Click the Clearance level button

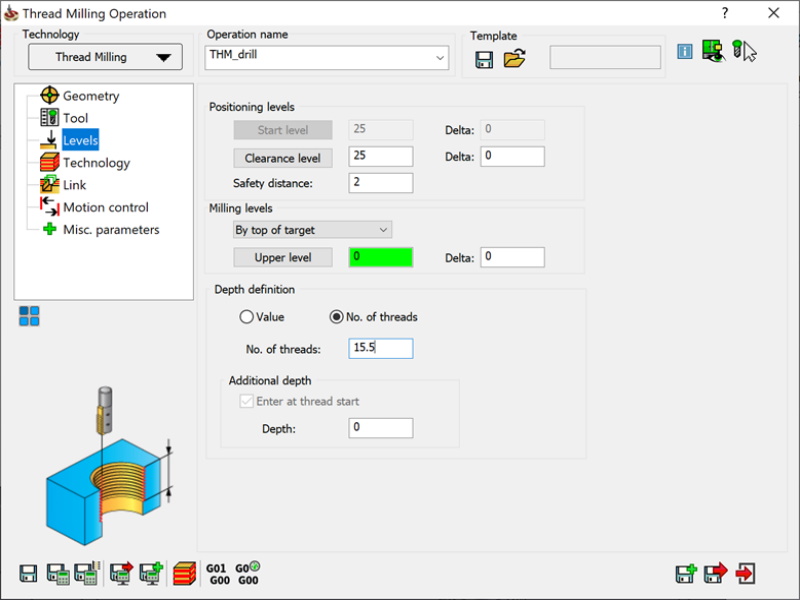[282, 158]
